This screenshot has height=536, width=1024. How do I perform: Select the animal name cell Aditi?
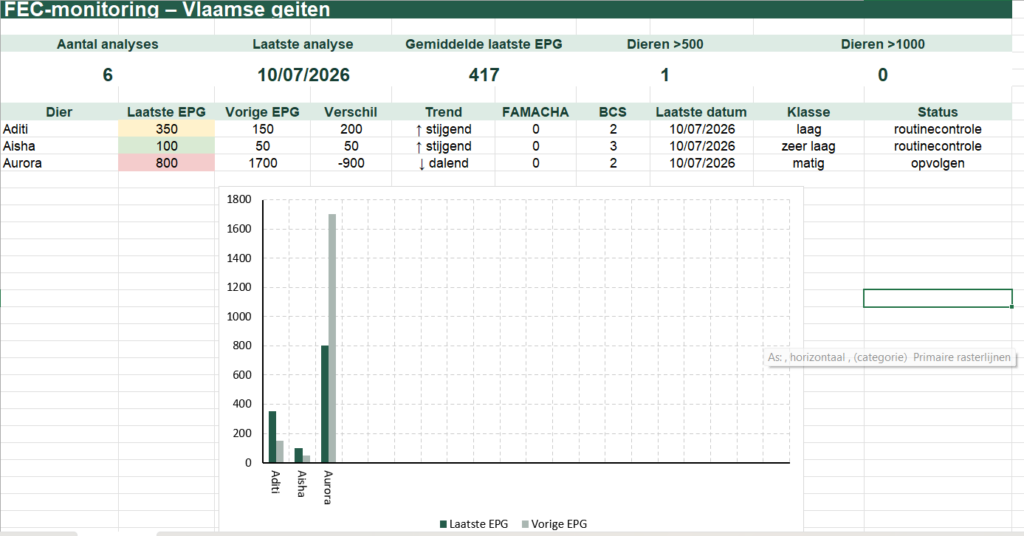[59, 129]
